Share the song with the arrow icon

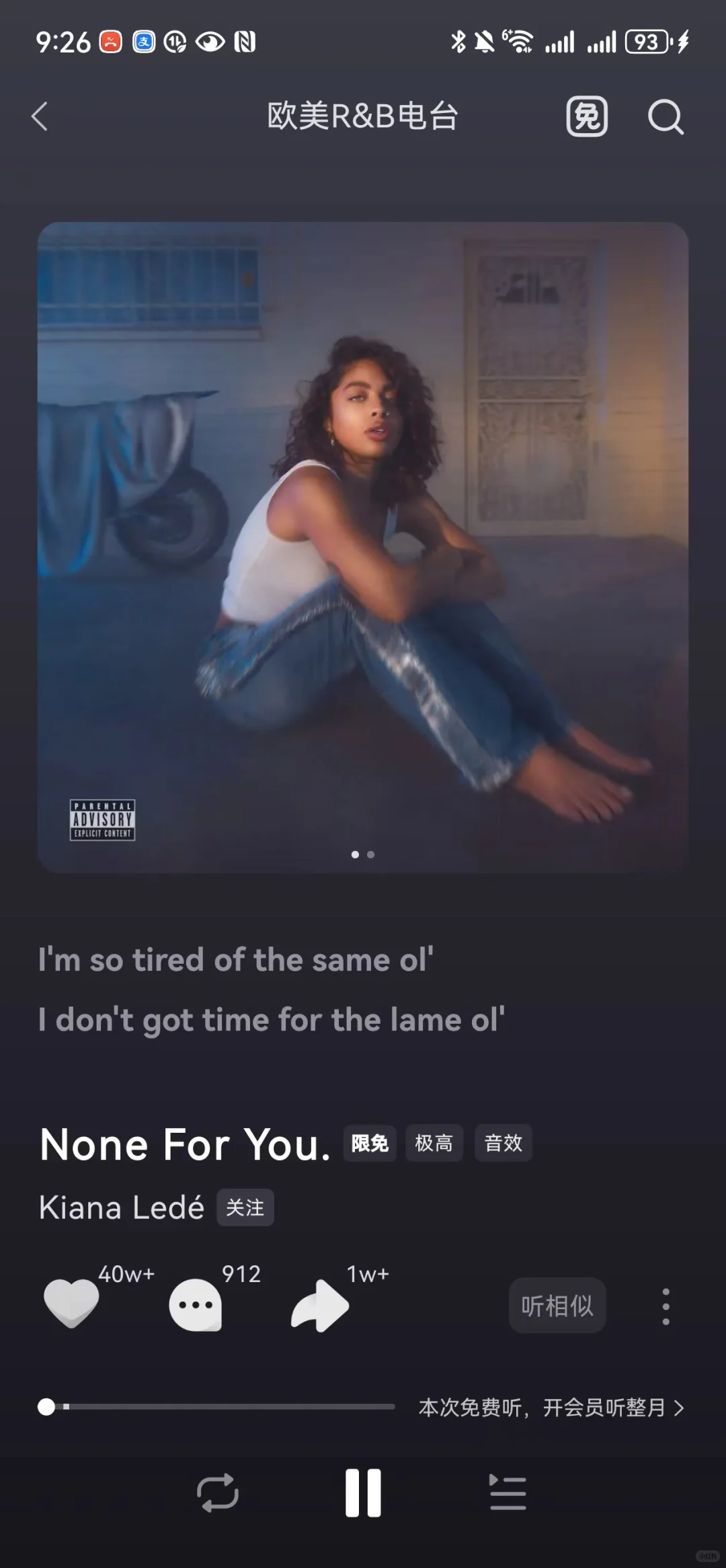[320, 1305]
